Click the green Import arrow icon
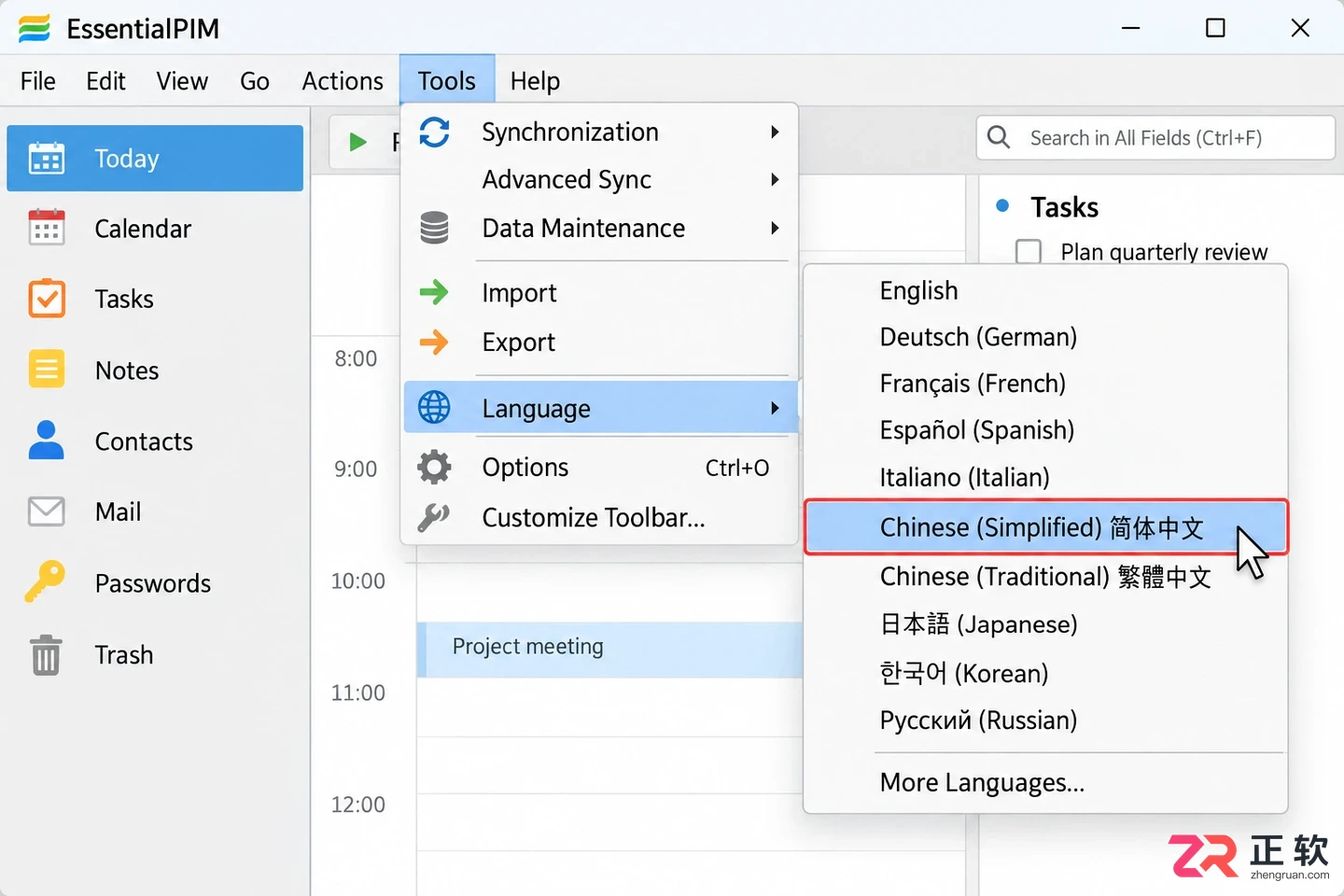Screen dimensions: 1344x896 (434, 292)
